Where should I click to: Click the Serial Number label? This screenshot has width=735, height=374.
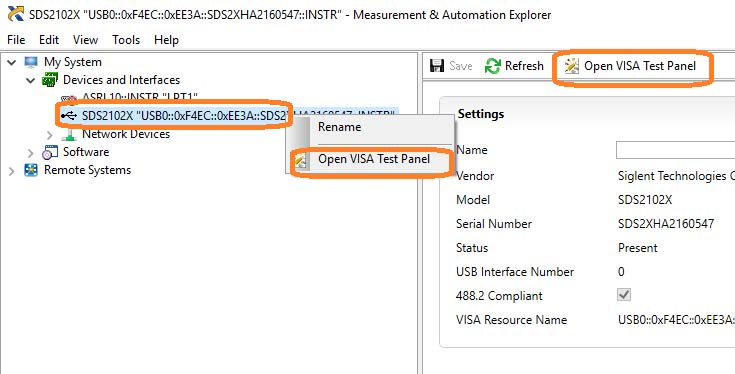[x=494, y=224]
